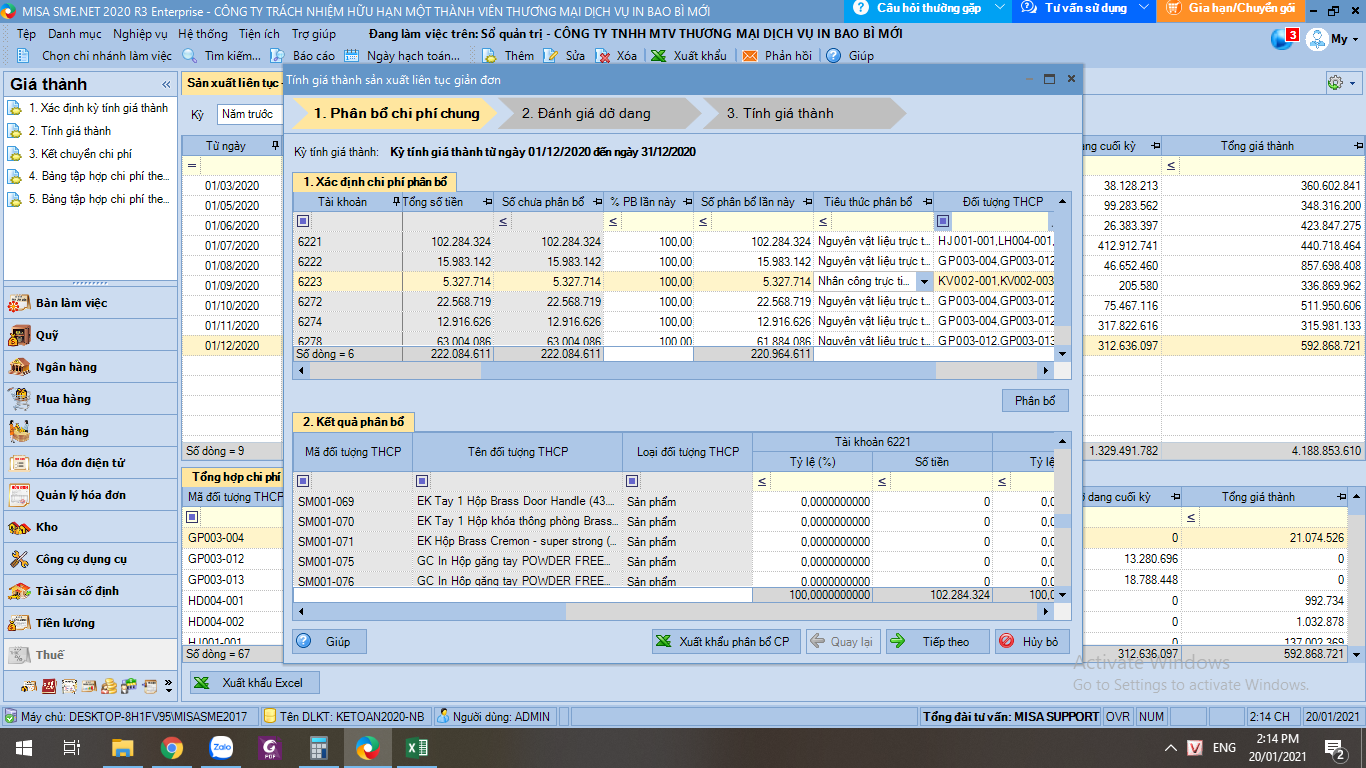Screen dimensions: 1366x768
Task: Go to the Mua hàng module
Action: click(90, 399)
